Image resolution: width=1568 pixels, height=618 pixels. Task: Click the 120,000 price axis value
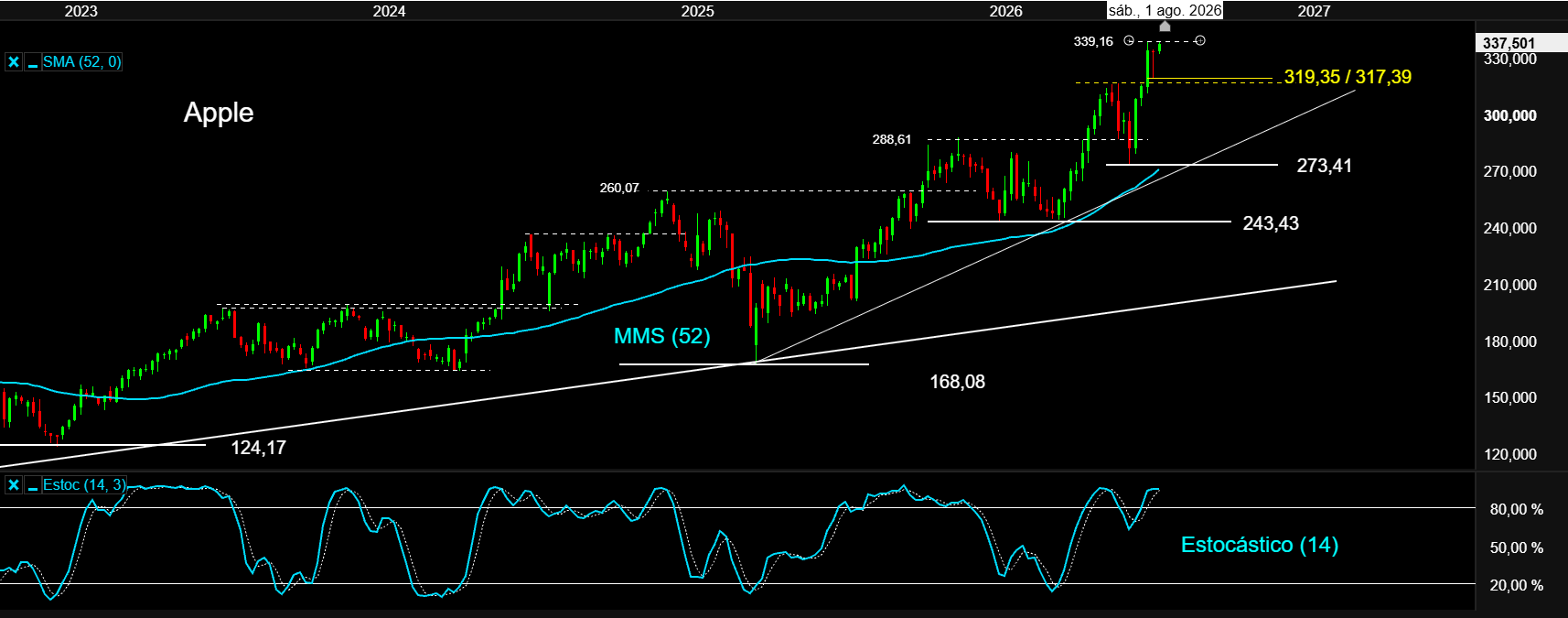1509,455
